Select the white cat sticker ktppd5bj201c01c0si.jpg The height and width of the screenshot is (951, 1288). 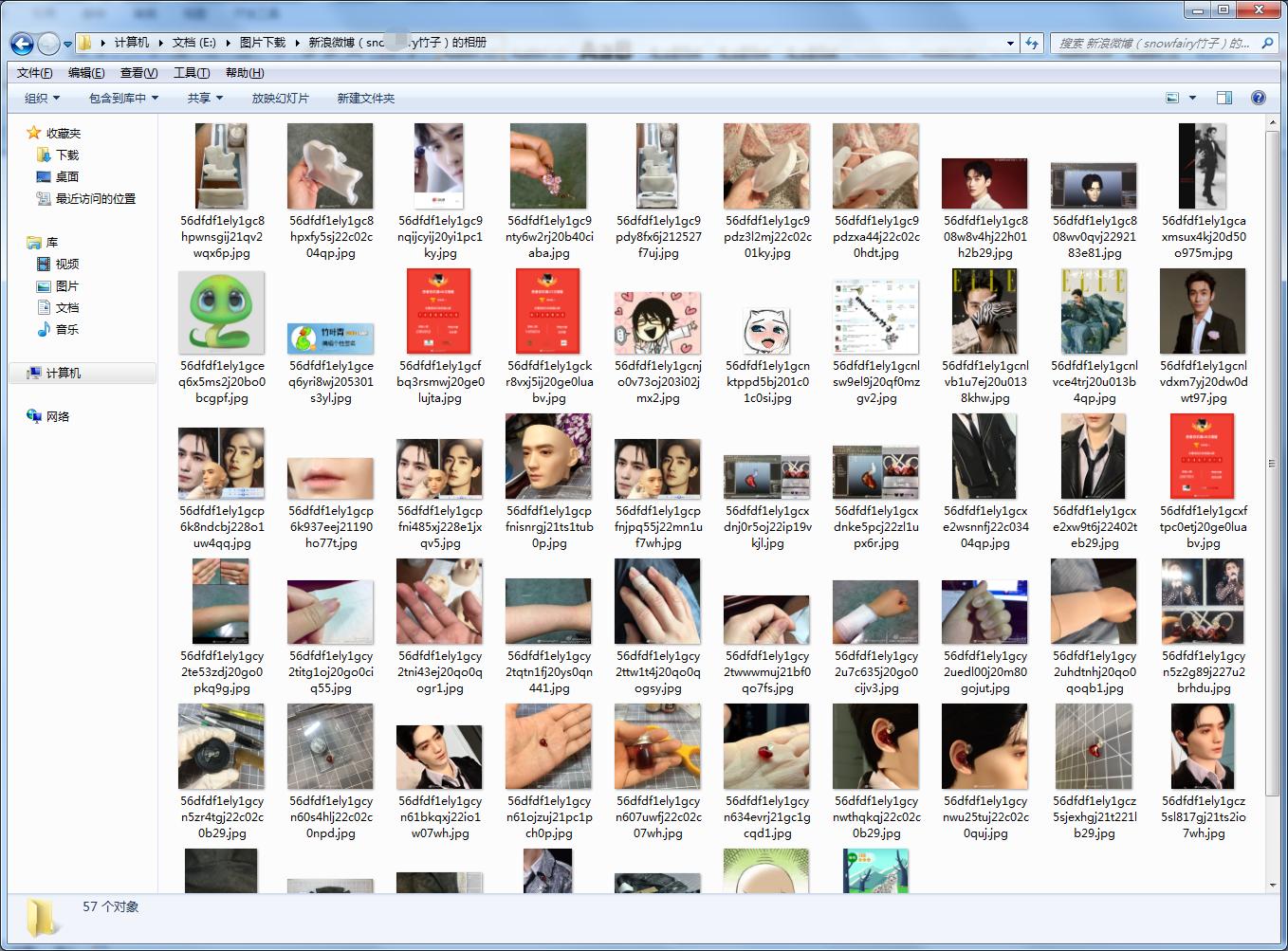[766, 332]
